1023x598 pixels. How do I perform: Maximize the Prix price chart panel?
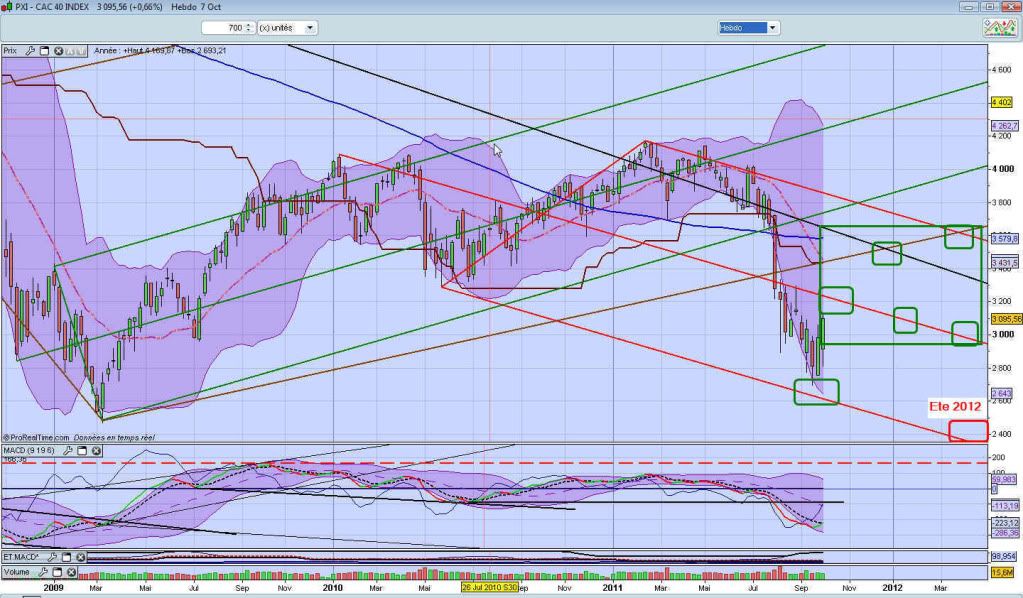pos(45,49)
